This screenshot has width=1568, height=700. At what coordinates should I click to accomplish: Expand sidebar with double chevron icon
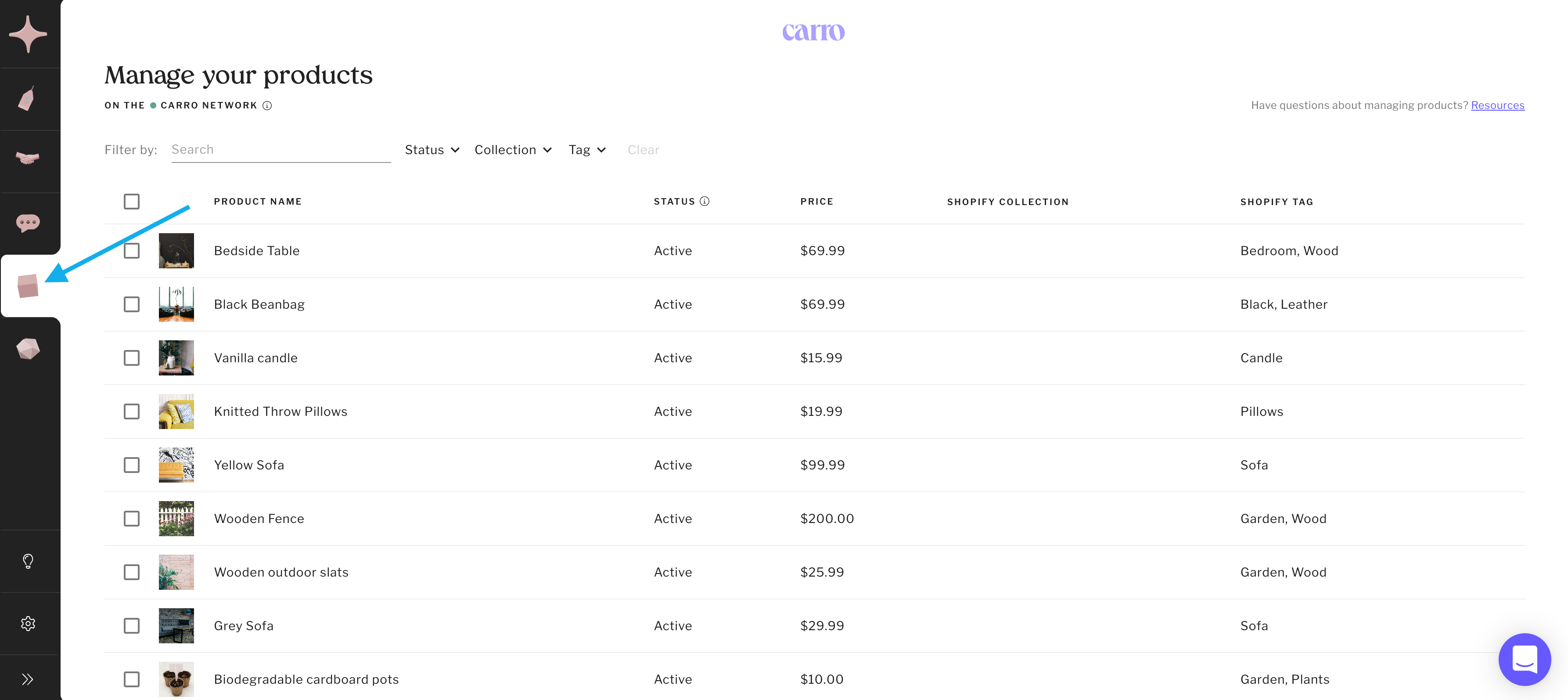[x=28, y=679]
